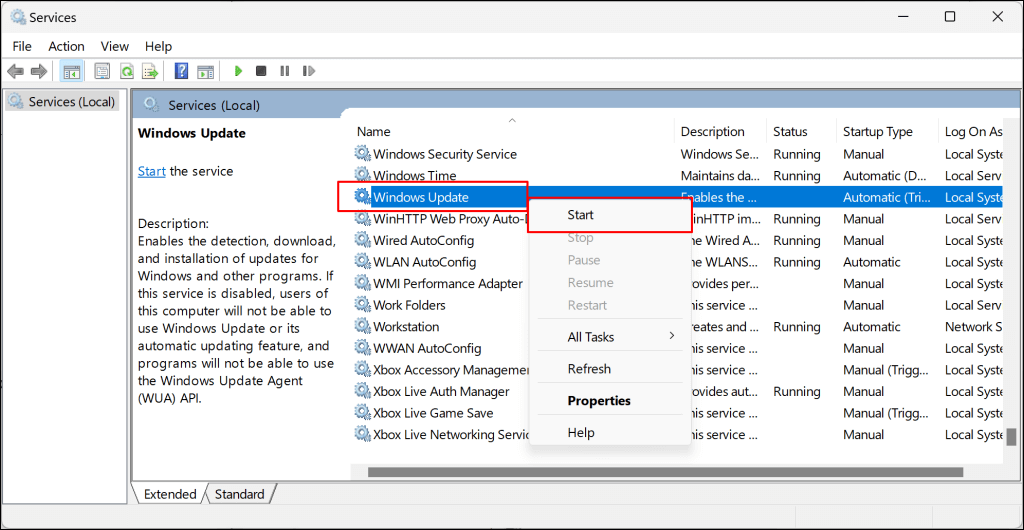Choose Properties in the context menu
Screen dimensions: 1024x530
coord(599,401)
